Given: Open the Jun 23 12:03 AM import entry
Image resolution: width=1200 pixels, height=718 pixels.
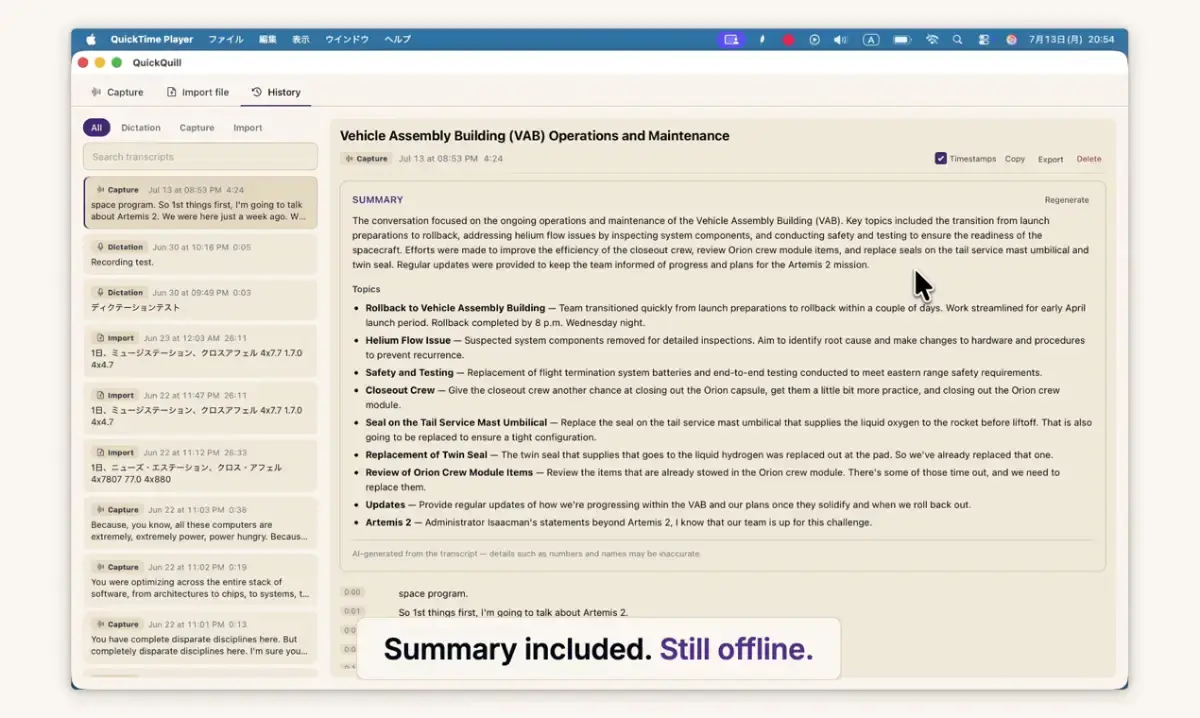Looking at the screenshot, I should (x=200, y=350).
